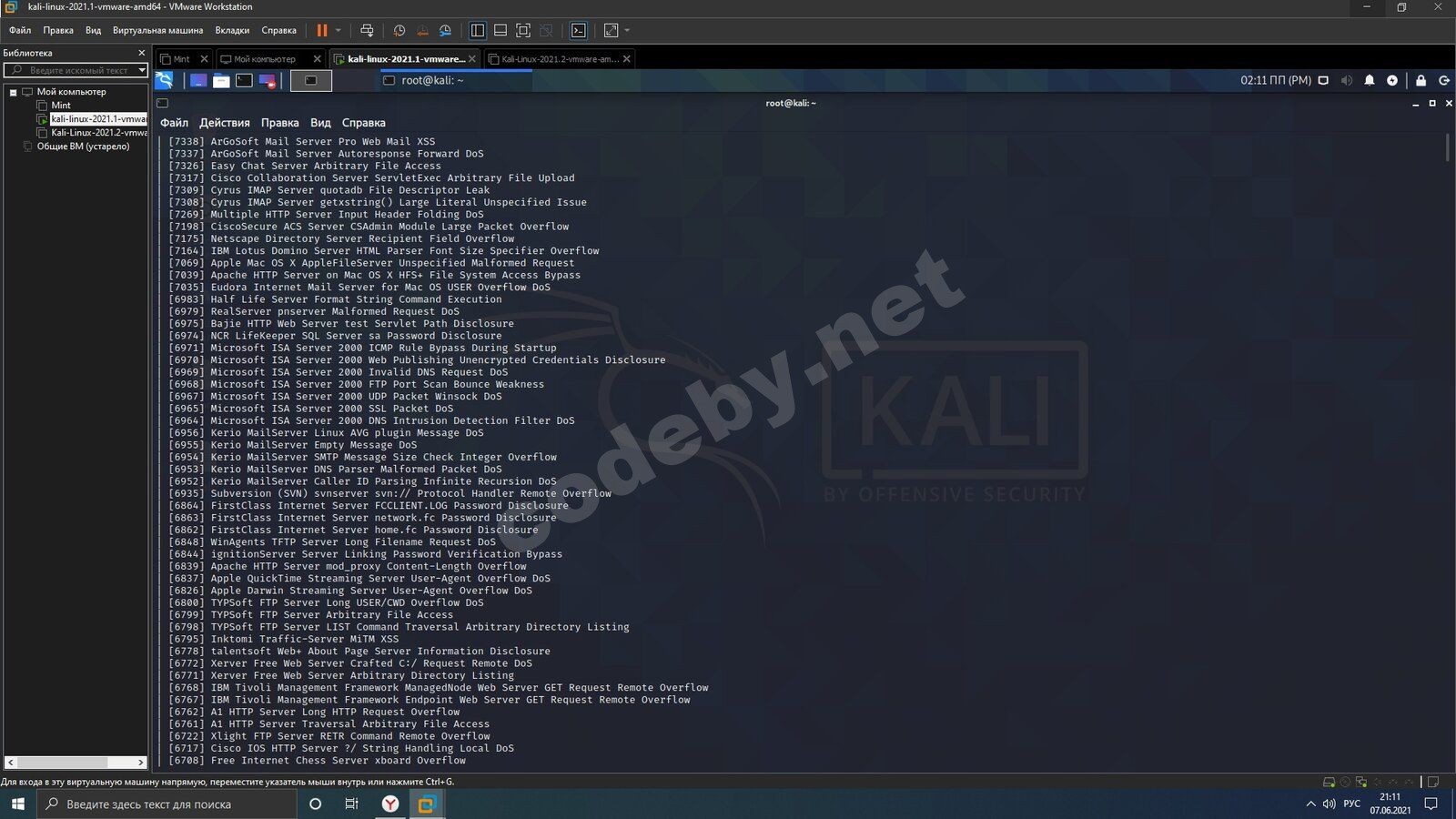Open the Виртуальная машина menu

(x=157, y=30)
